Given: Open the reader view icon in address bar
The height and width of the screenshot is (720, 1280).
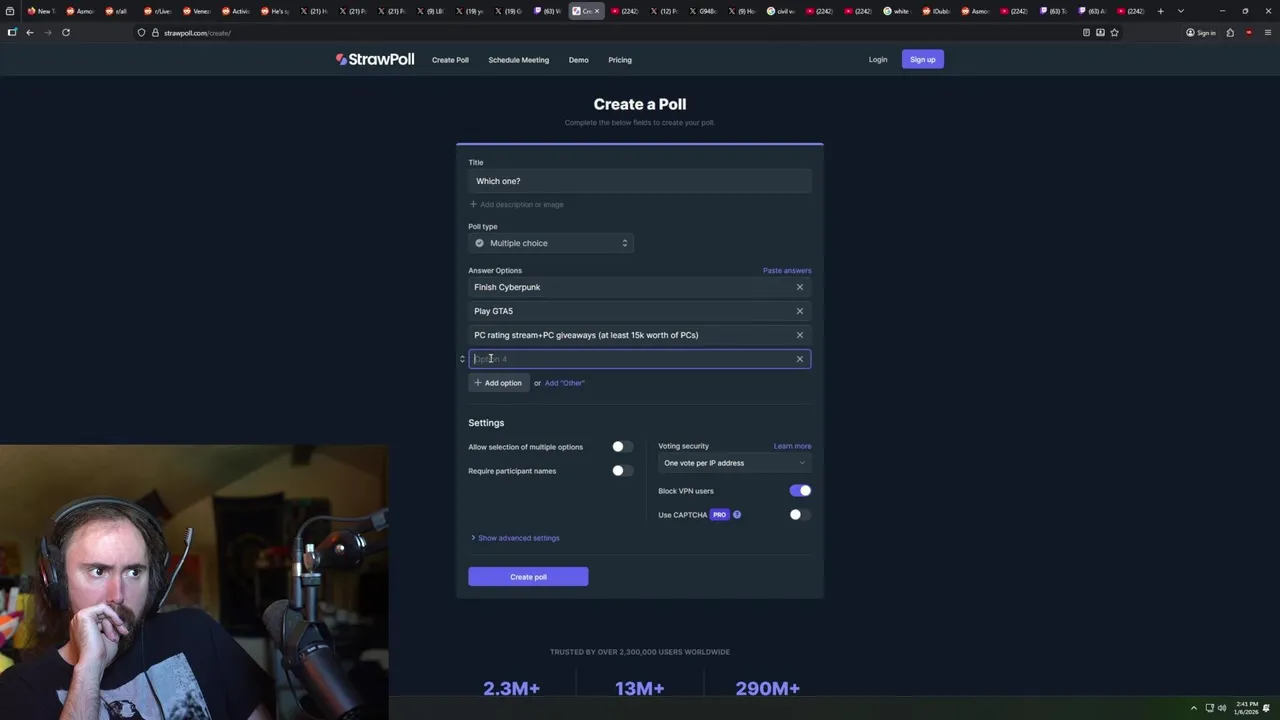Looking at the screenshot, I should pyautogui.click(x=1086, y=32).
